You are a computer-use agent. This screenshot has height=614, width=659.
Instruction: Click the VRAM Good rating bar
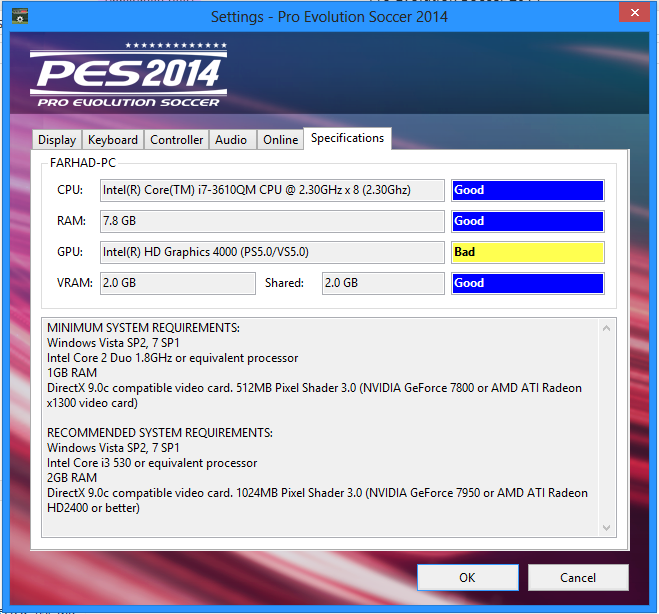point(528,283)
